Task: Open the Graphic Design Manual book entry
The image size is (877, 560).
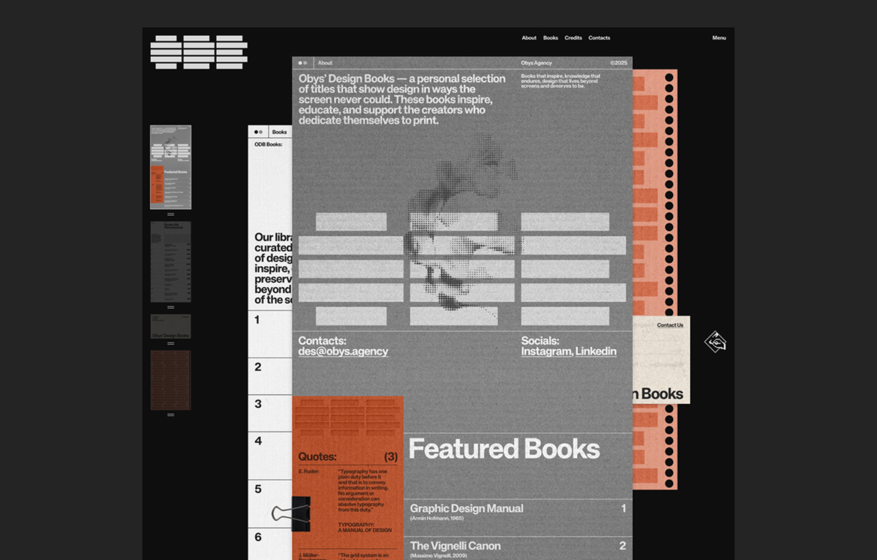Action: [x=466, y=509]
